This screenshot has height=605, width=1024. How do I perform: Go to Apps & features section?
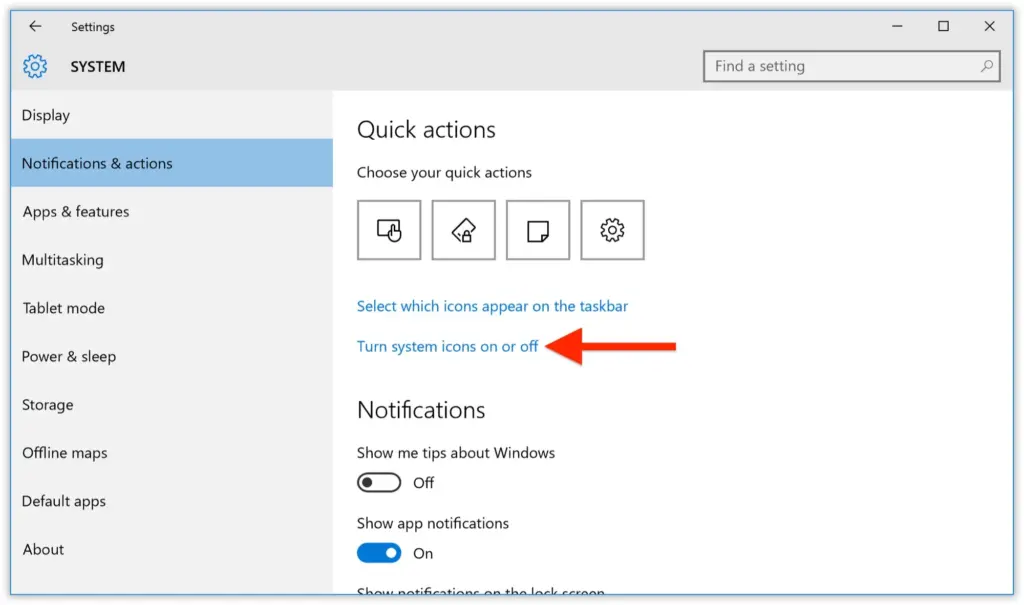pos(76,212)
